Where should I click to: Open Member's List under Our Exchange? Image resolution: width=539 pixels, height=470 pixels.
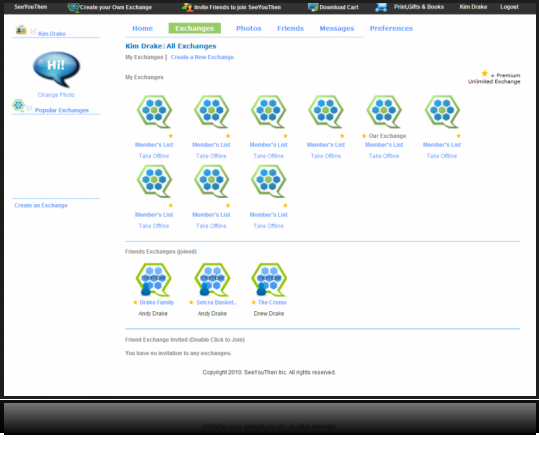384,145
